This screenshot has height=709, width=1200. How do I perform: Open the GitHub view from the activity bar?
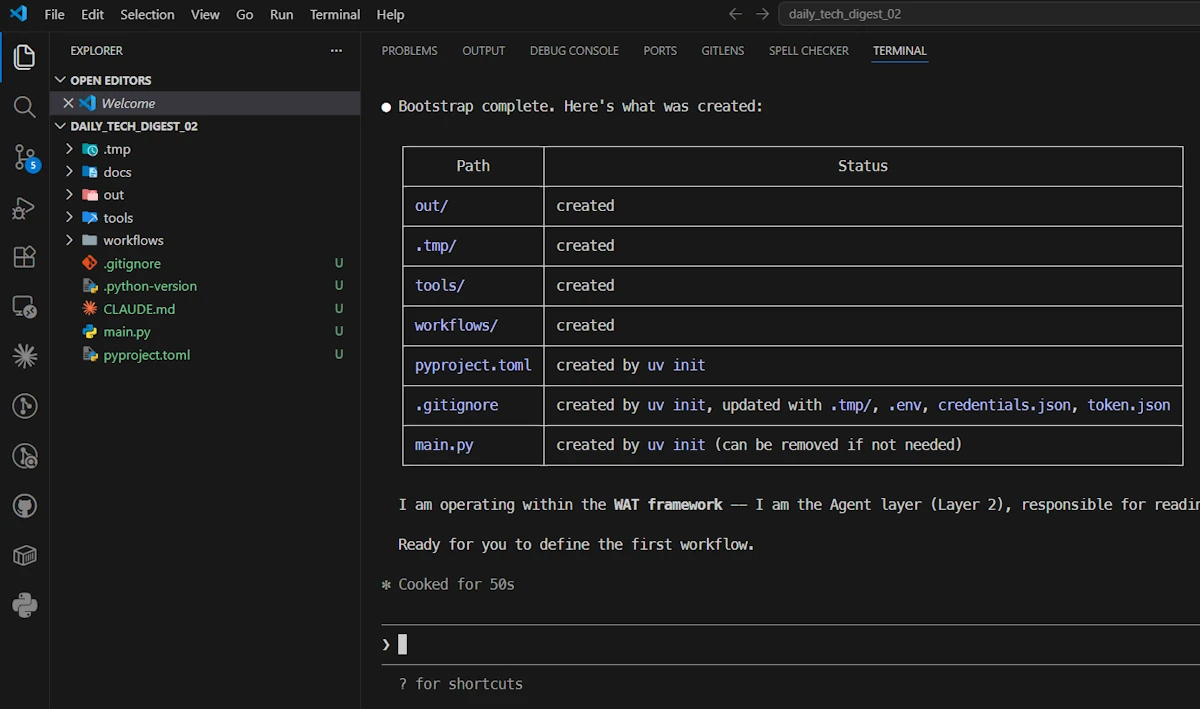25,505
